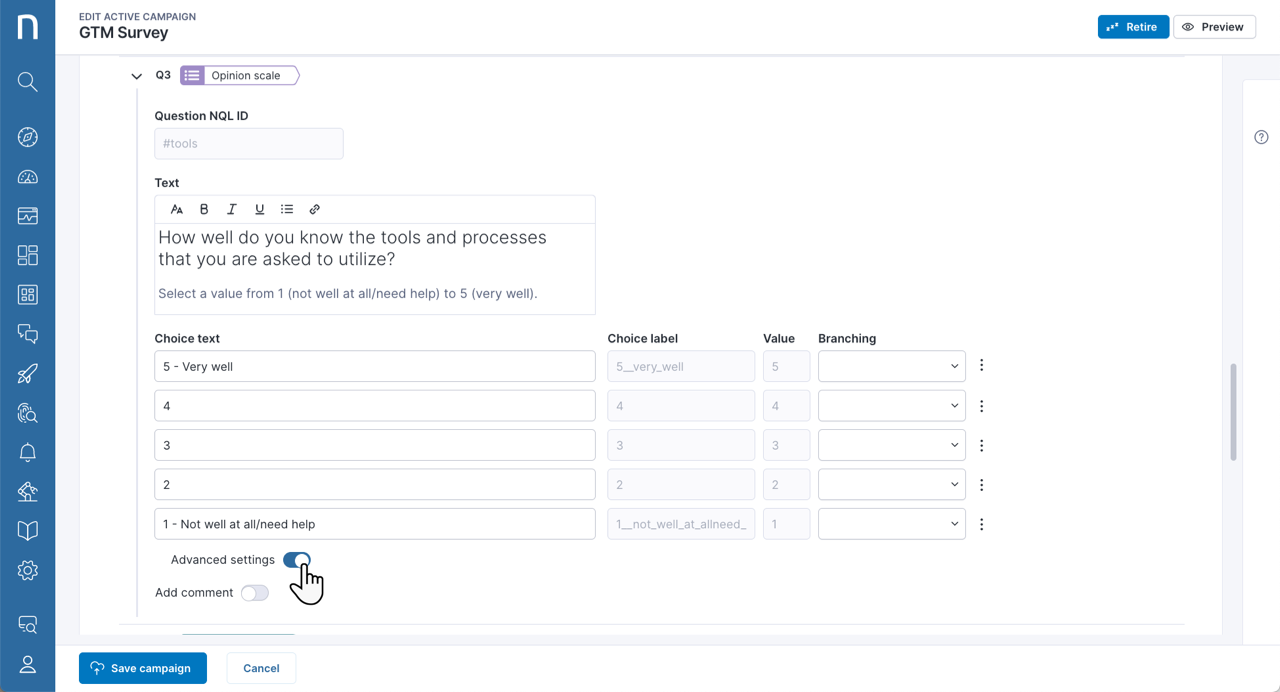Open the Branching dropdown for '1 - Not well at all'
Viewport: 1280px width, 692px height.
tap(891, 523)
